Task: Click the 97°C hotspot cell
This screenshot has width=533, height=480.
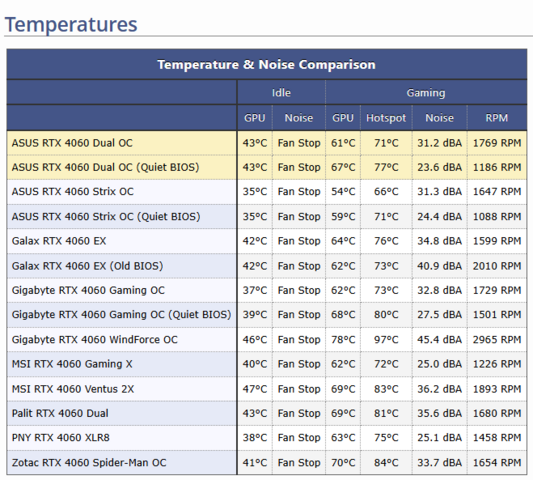Action: point(386,340)
